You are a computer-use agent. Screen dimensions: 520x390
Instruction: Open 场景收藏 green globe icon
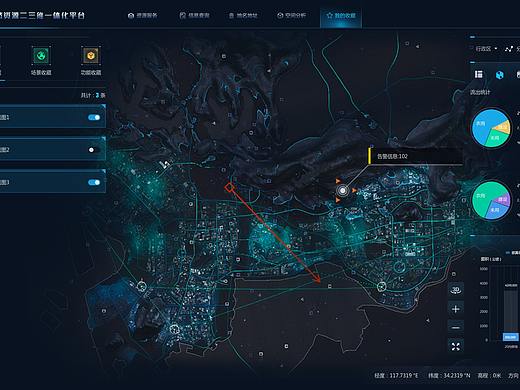pos(41,56)
